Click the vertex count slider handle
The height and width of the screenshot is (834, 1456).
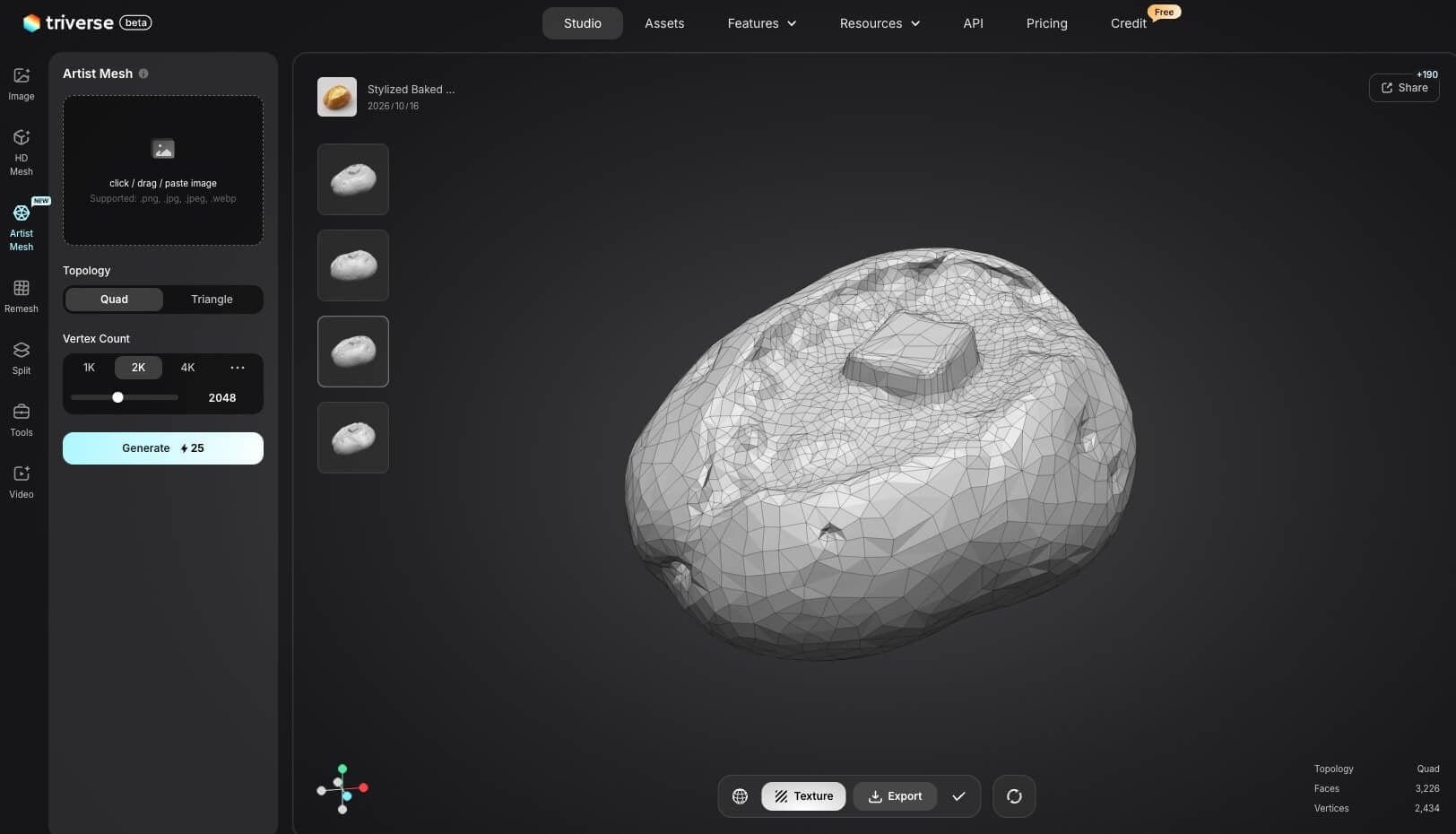click(117, 397)
